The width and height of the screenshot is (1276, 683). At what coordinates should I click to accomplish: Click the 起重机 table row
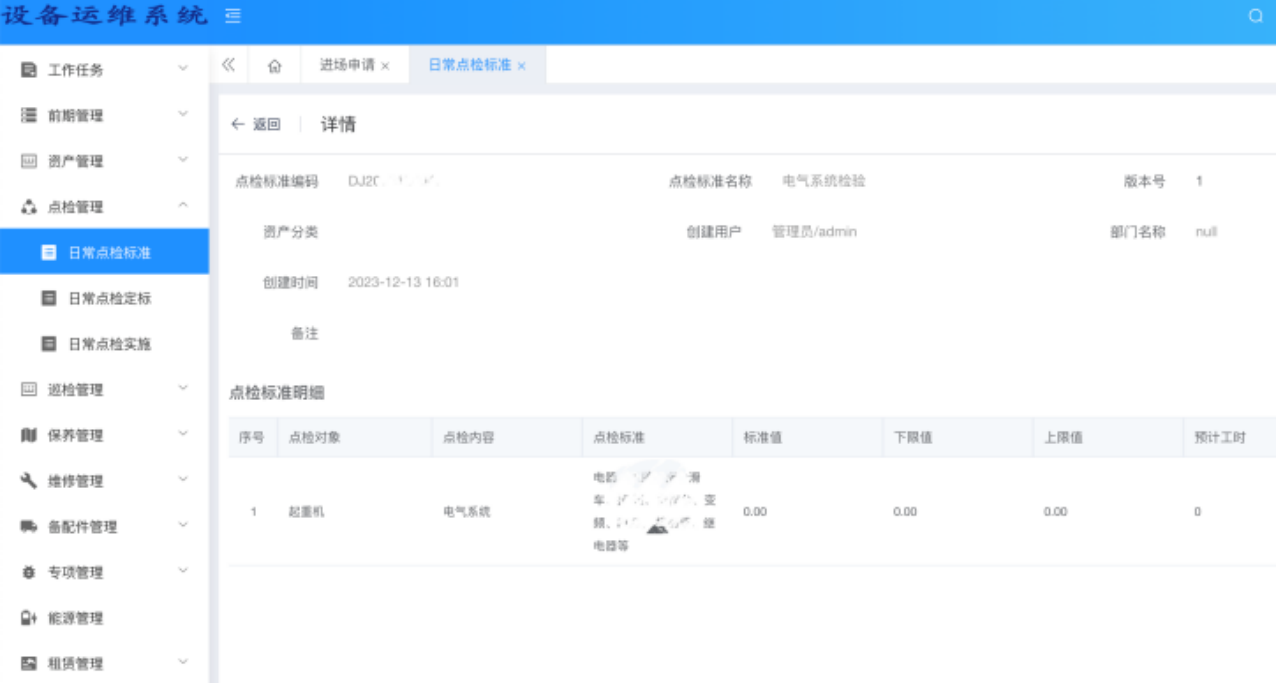coord(306,512)
